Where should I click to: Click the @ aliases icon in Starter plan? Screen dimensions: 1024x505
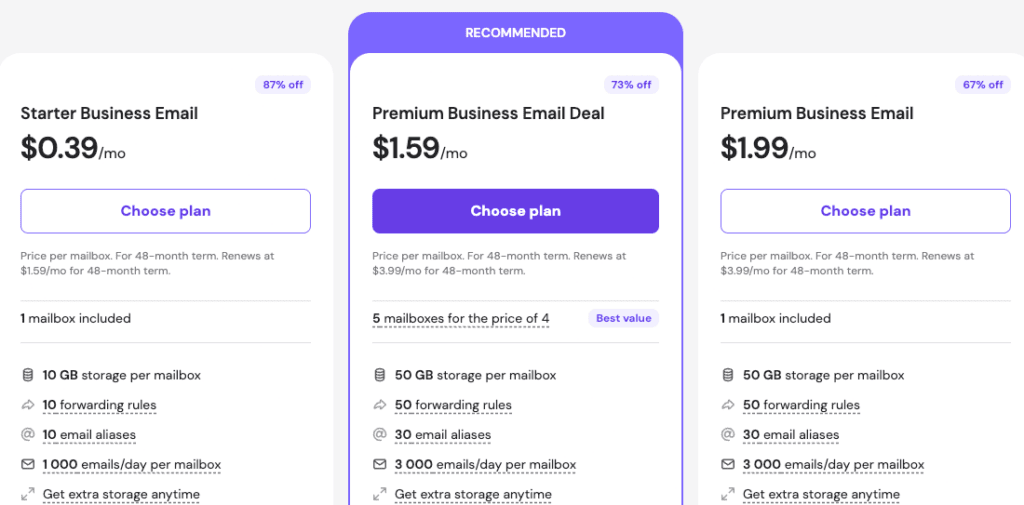tap(27, 435)
